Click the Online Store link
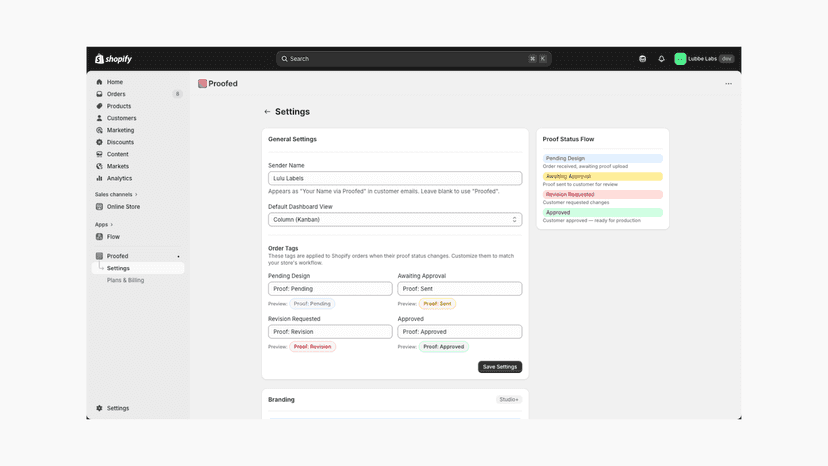The width and height of the screenshot is (828, 466). (x=124, y=207)
